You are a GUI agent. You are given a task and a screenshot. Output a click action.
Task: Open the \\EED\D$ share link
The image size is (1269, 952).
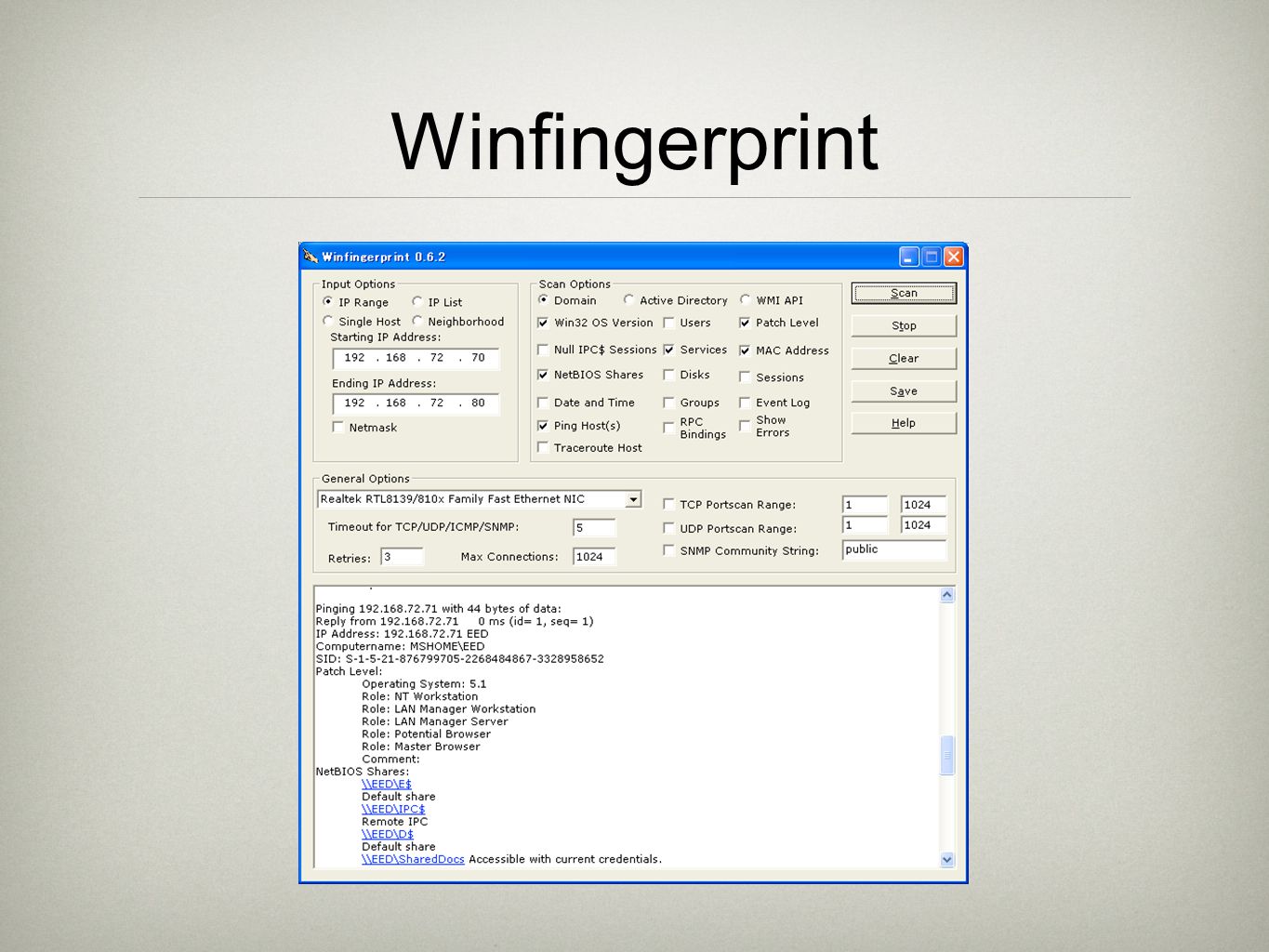(387, 835)
